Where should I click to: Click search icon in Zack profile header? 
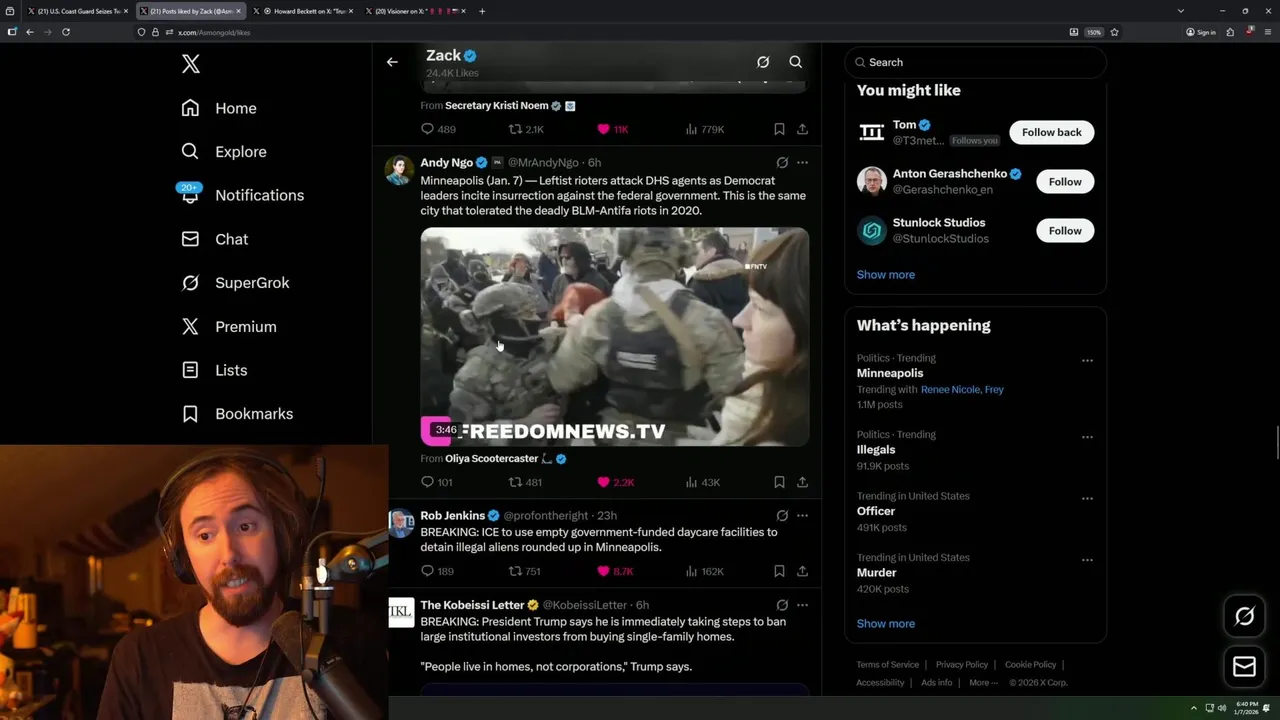pos(796,62)
